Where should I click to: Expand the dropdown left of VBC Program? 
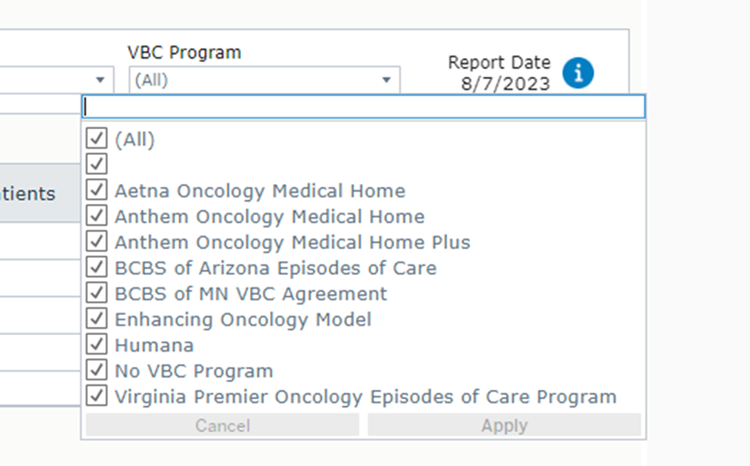point(101,80)
